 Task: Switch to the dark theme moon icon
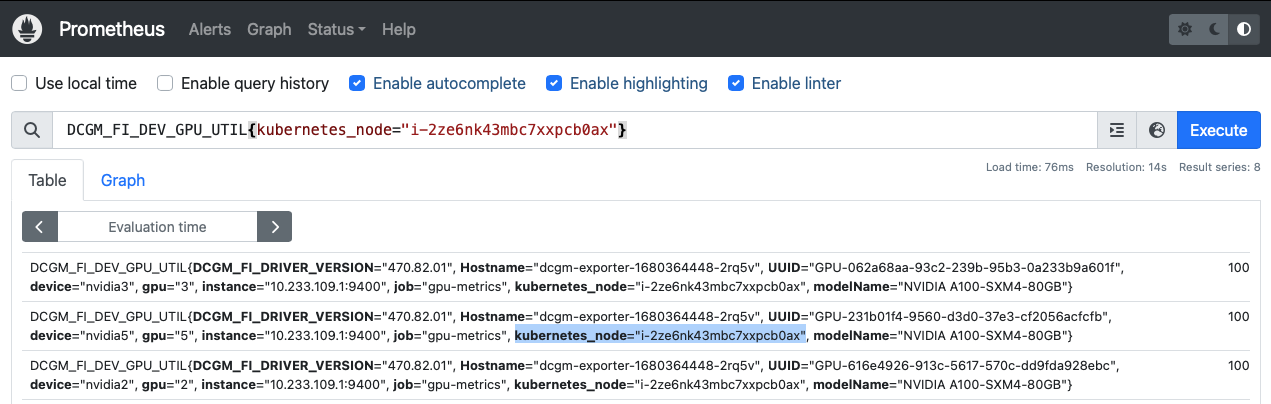tap(1215, 29)
